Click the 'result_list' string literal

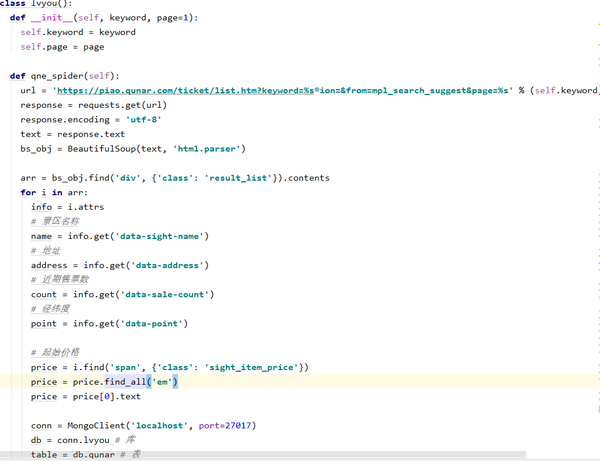[238, 178]
